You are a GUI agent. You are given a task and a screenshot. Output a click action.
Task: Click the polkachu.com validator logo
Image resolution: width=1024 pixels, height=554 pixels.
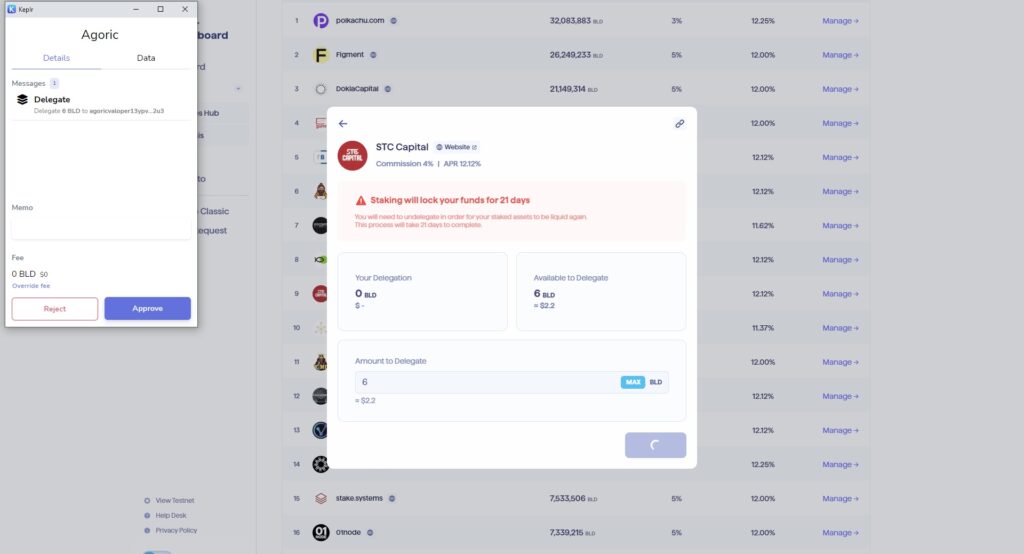321,20
